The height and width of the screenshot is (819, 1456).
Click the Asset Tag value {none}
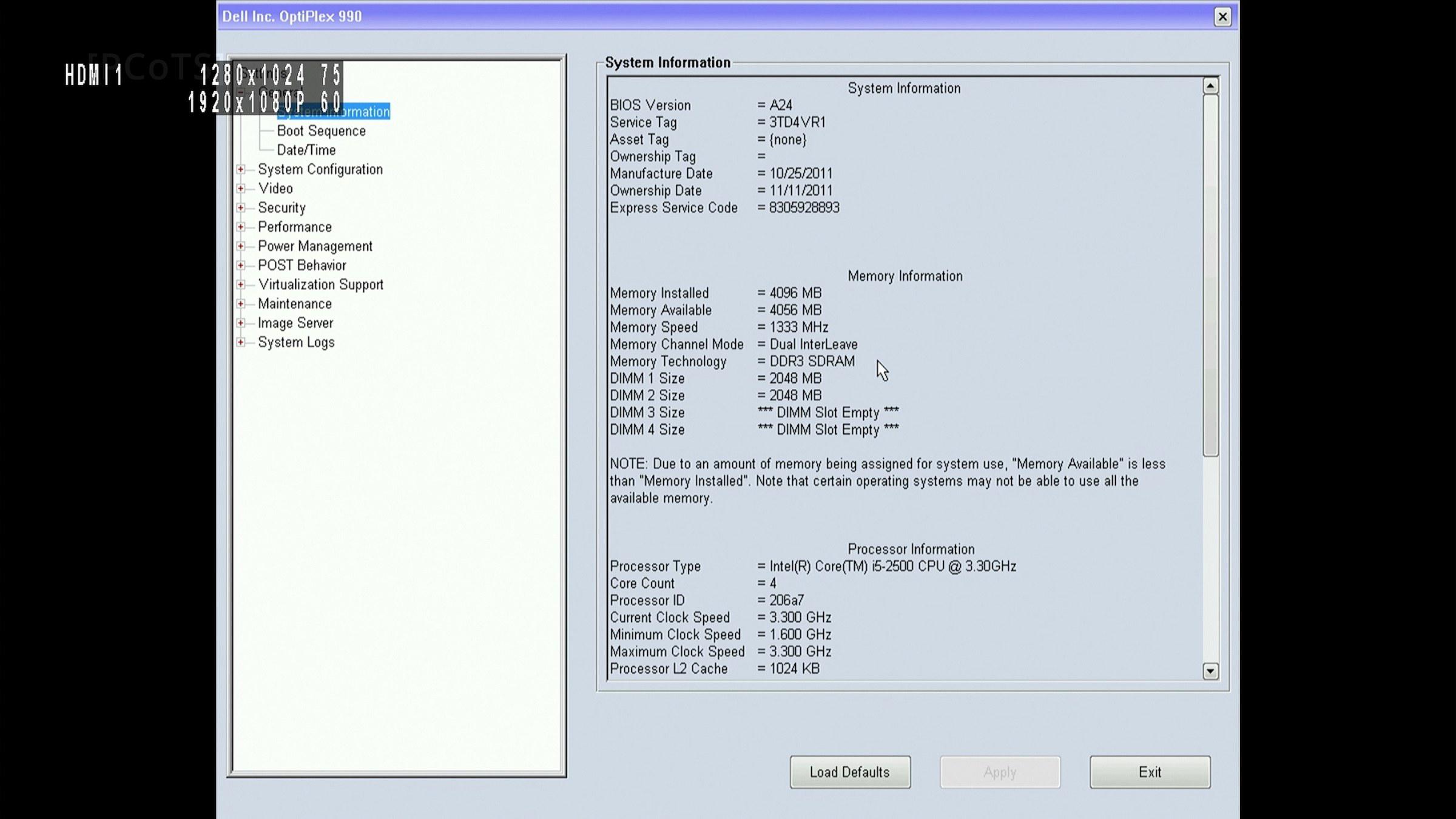pyautogui.click(x=788, y=140)
